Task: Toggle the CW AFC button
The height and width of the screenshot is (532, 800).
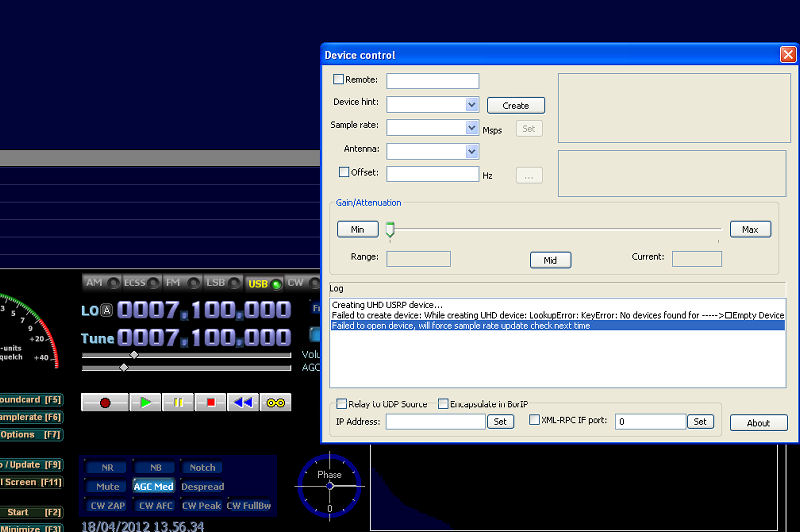Action: point(156,505)
